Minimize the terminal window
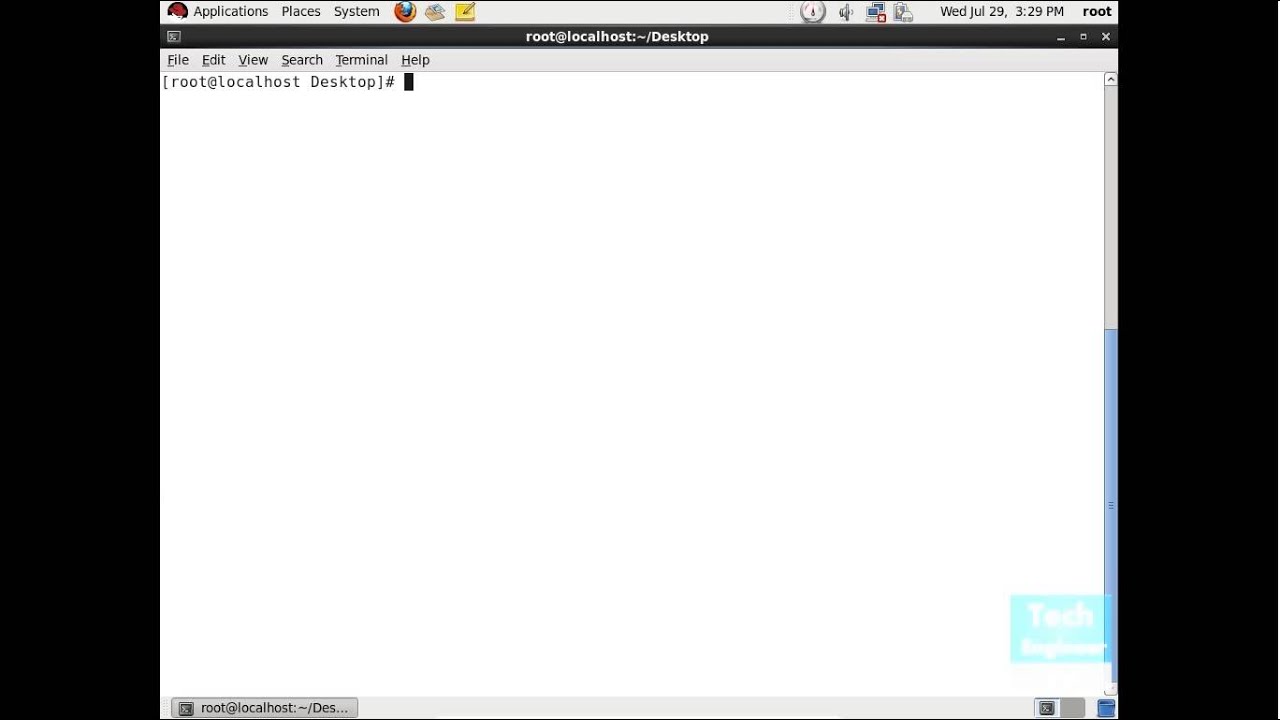Image resolution: width=1280 pixels, height=720 pixels. pos(1061,37)
